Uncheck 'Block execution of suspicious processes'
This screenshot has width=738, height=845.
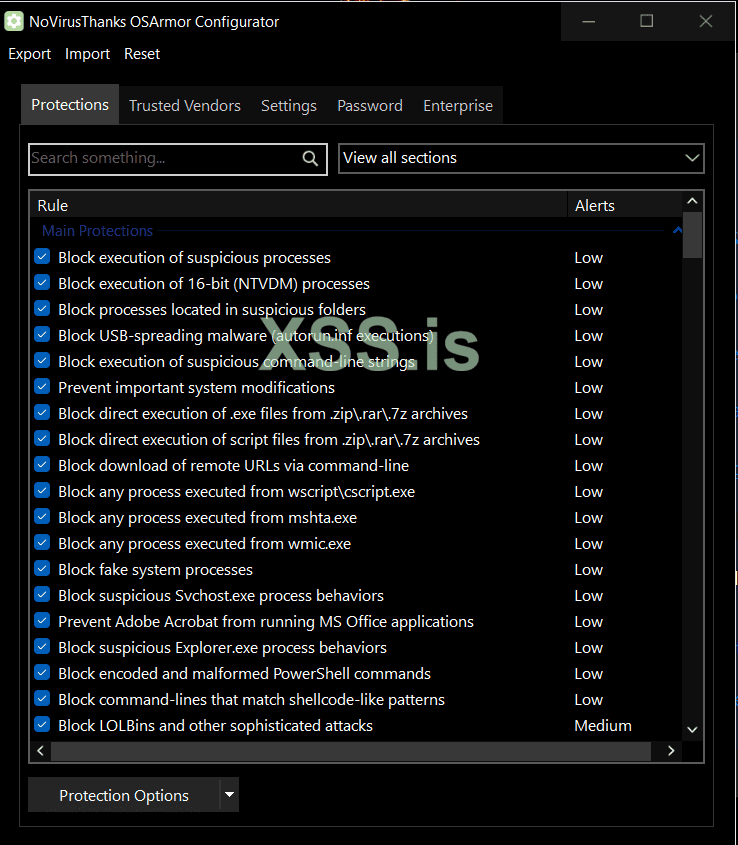(42, 257)
